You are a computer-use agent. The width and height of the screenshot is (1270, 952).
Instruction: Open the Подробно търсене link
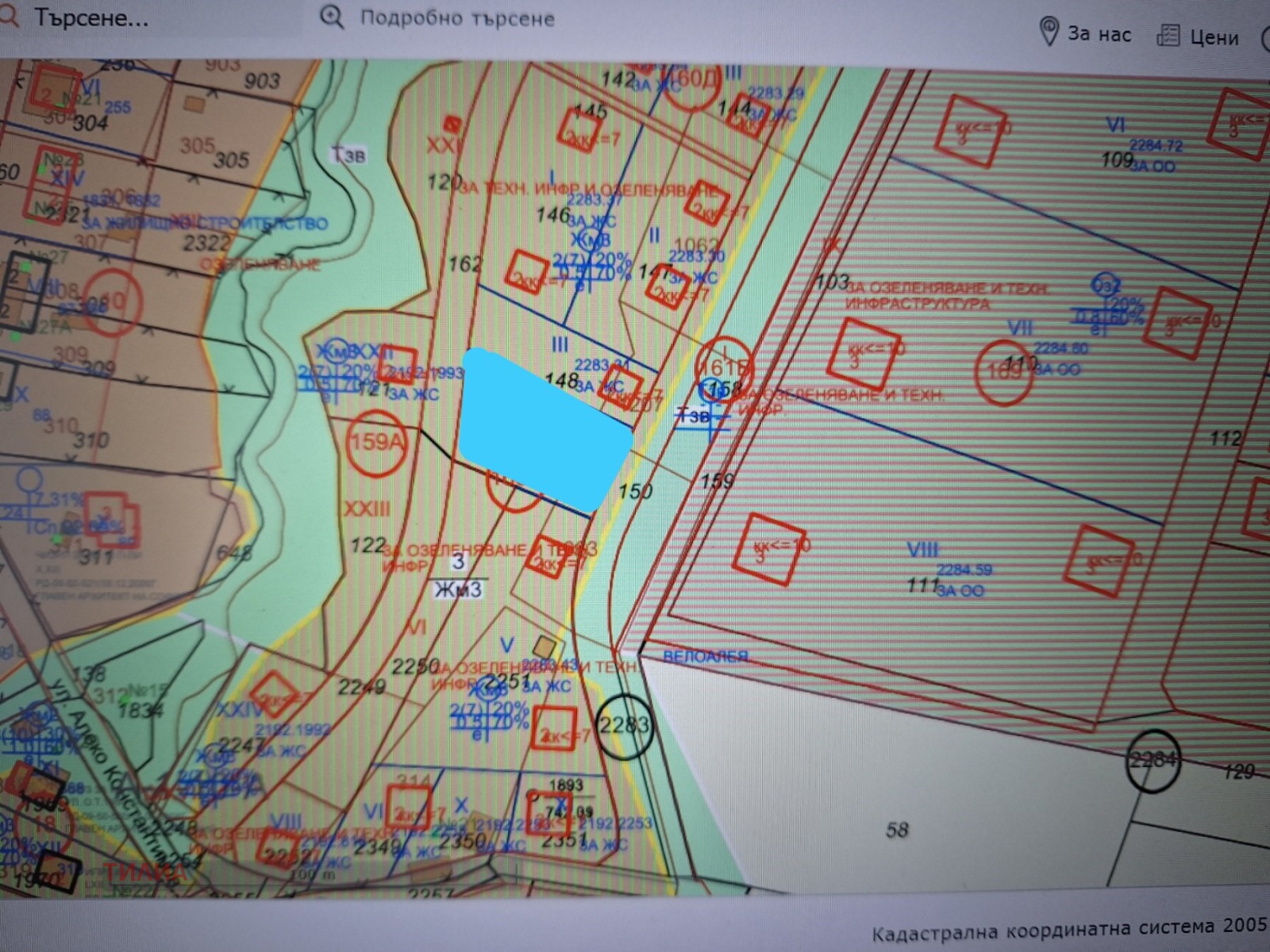coord(457,17)
